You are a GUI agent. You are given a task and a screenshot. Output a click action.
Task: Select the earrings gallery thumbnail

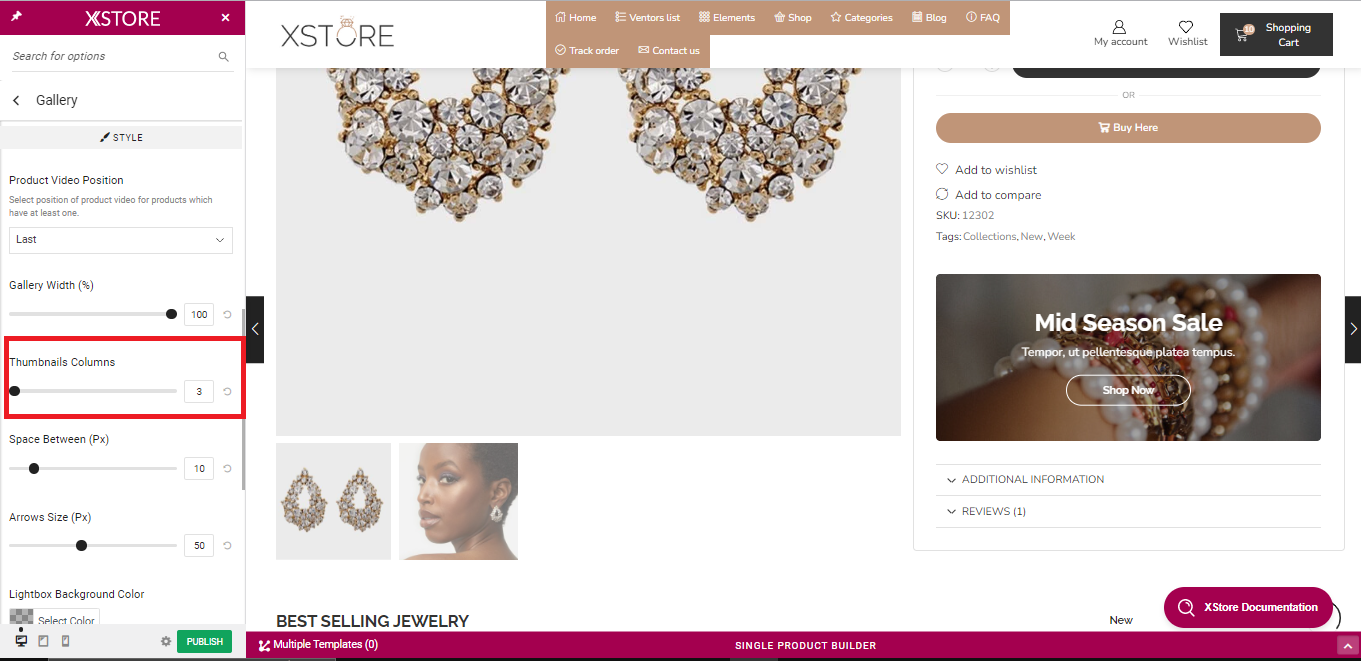333,501
